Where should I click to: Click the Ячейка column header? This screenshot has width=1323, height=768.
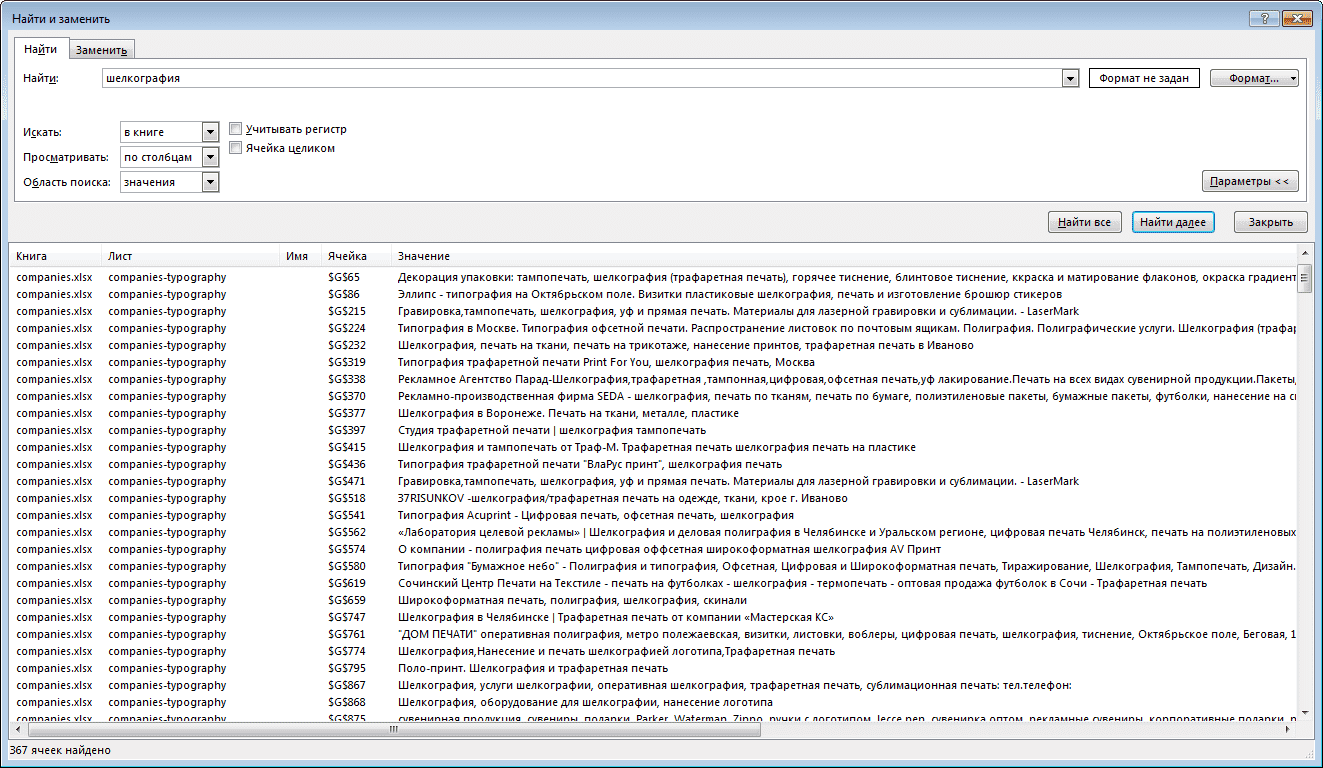pyautogui.click(x=355, y=256)
